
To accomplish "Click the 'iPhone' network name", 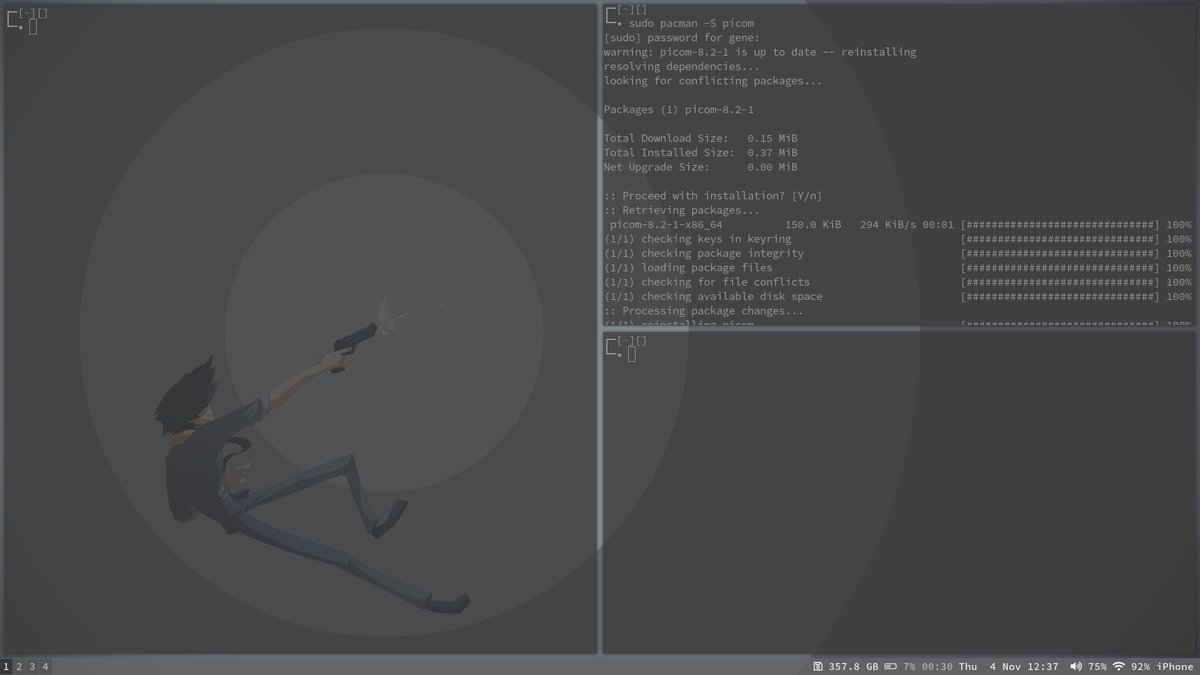I will click(x=1175, y=666).
